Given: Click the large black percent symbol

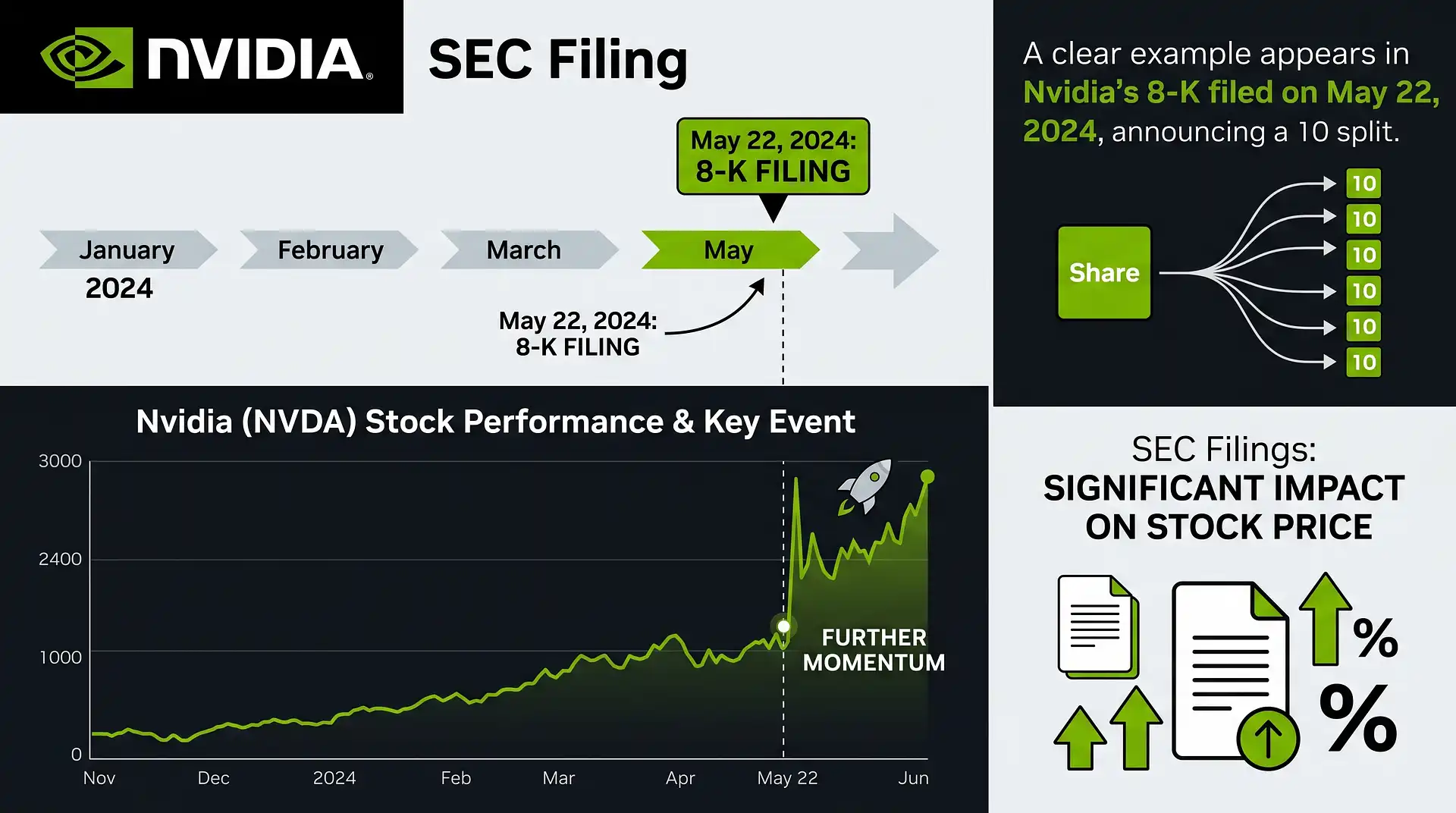Looking at the screenshot, I should pos(1358,717).
